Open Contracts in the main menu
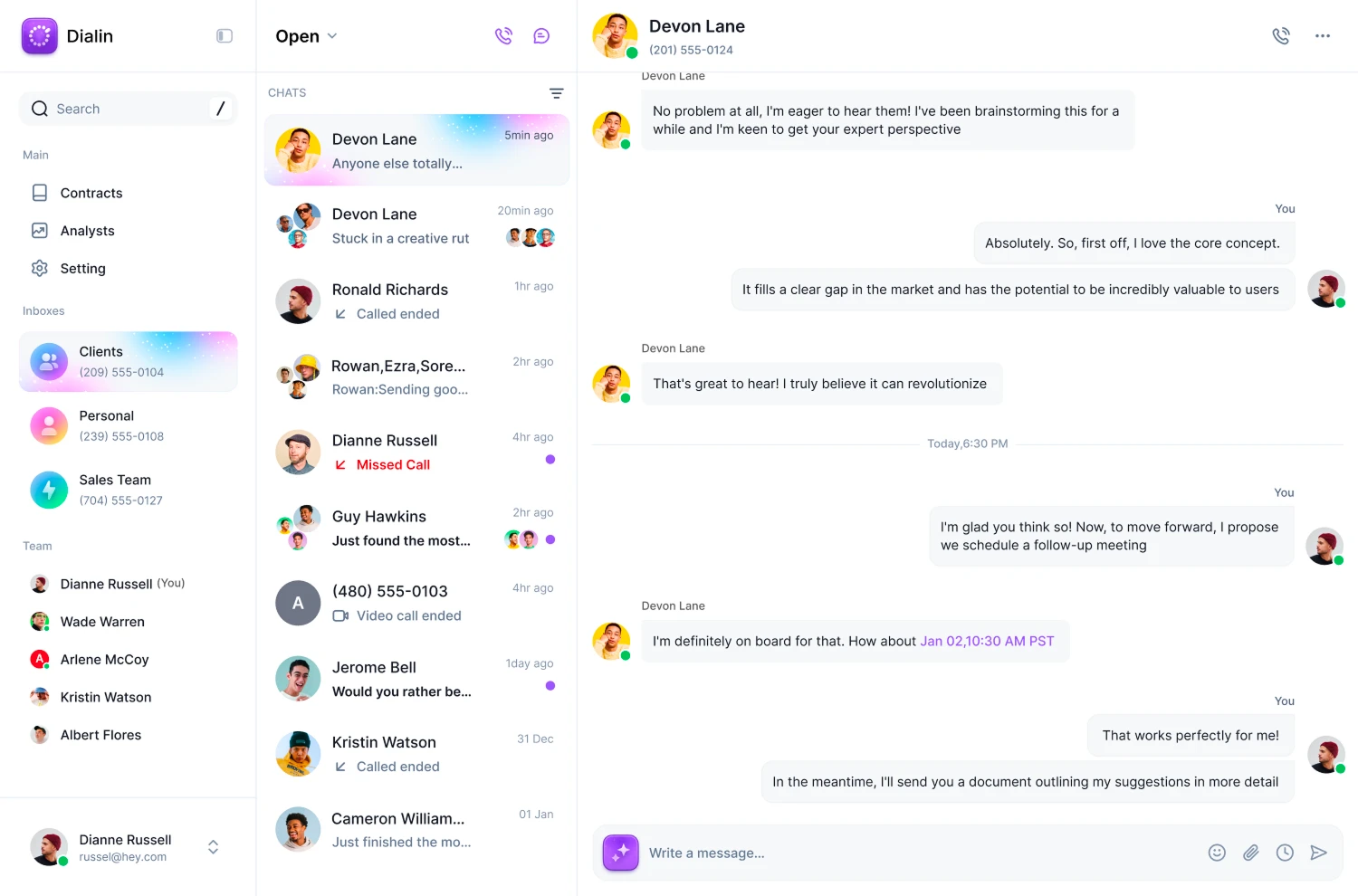This screenshot has width=1358, height=896. [91, 193]
